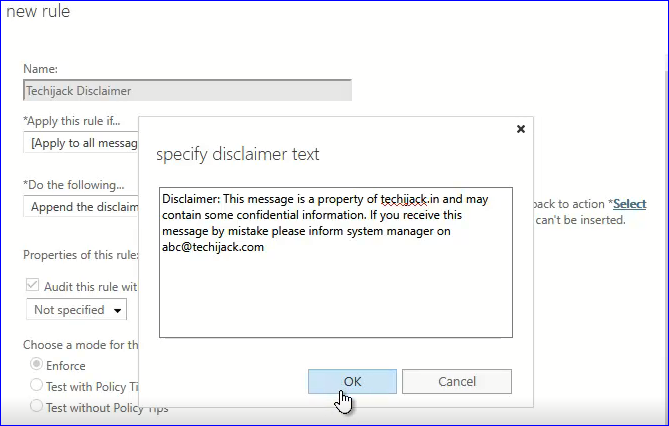Click the '*Do the following...' label

click(74, 185)
